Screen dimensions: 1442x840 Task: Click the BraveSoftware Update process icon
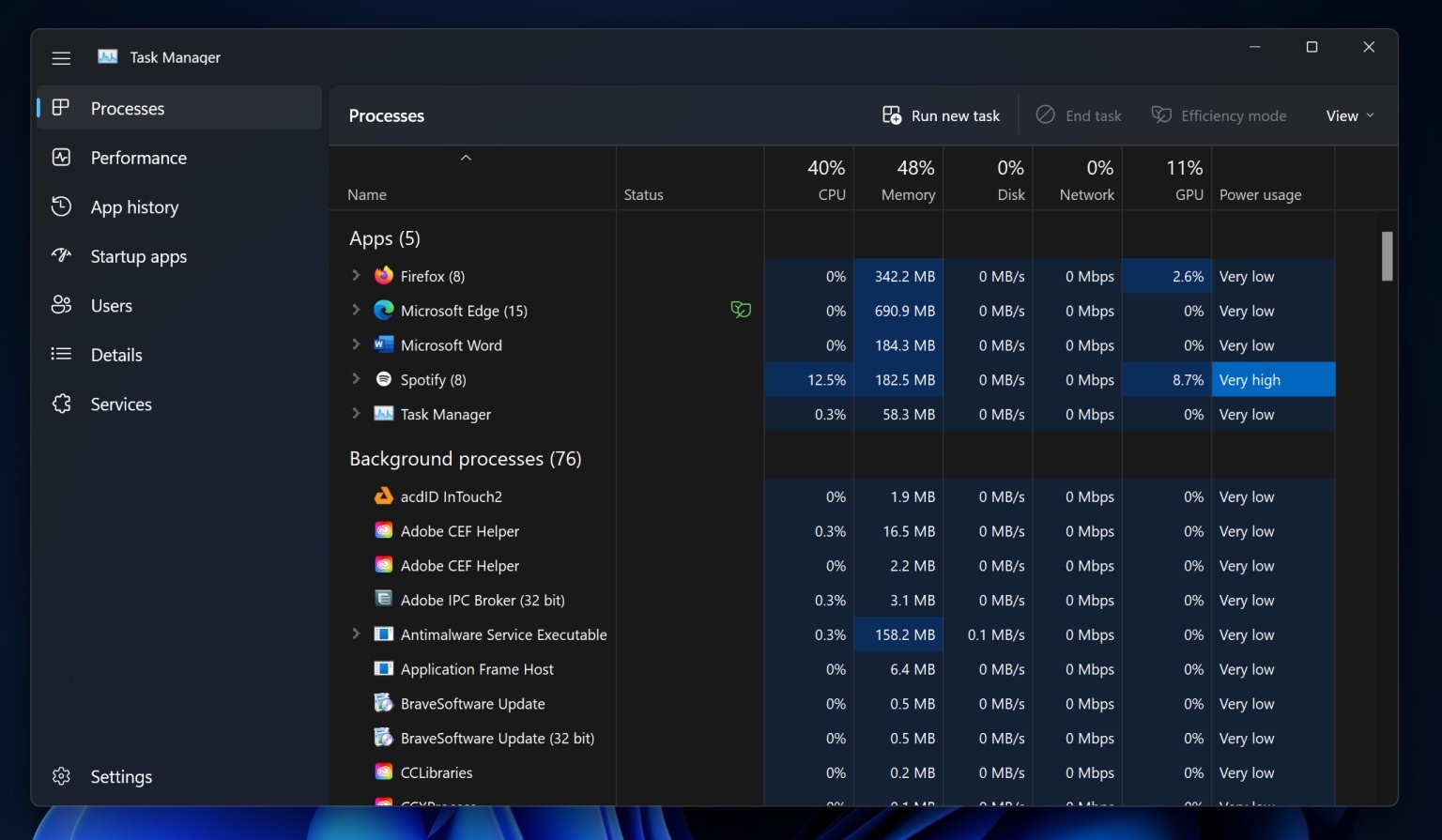pos(383,703)
